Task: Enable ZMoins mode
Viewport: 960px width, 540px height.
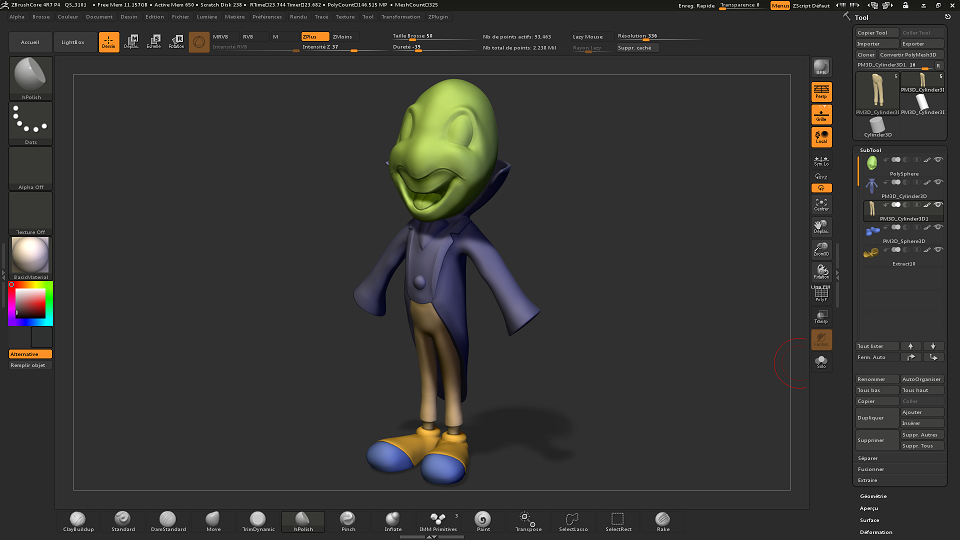Action: click(344, 37)
